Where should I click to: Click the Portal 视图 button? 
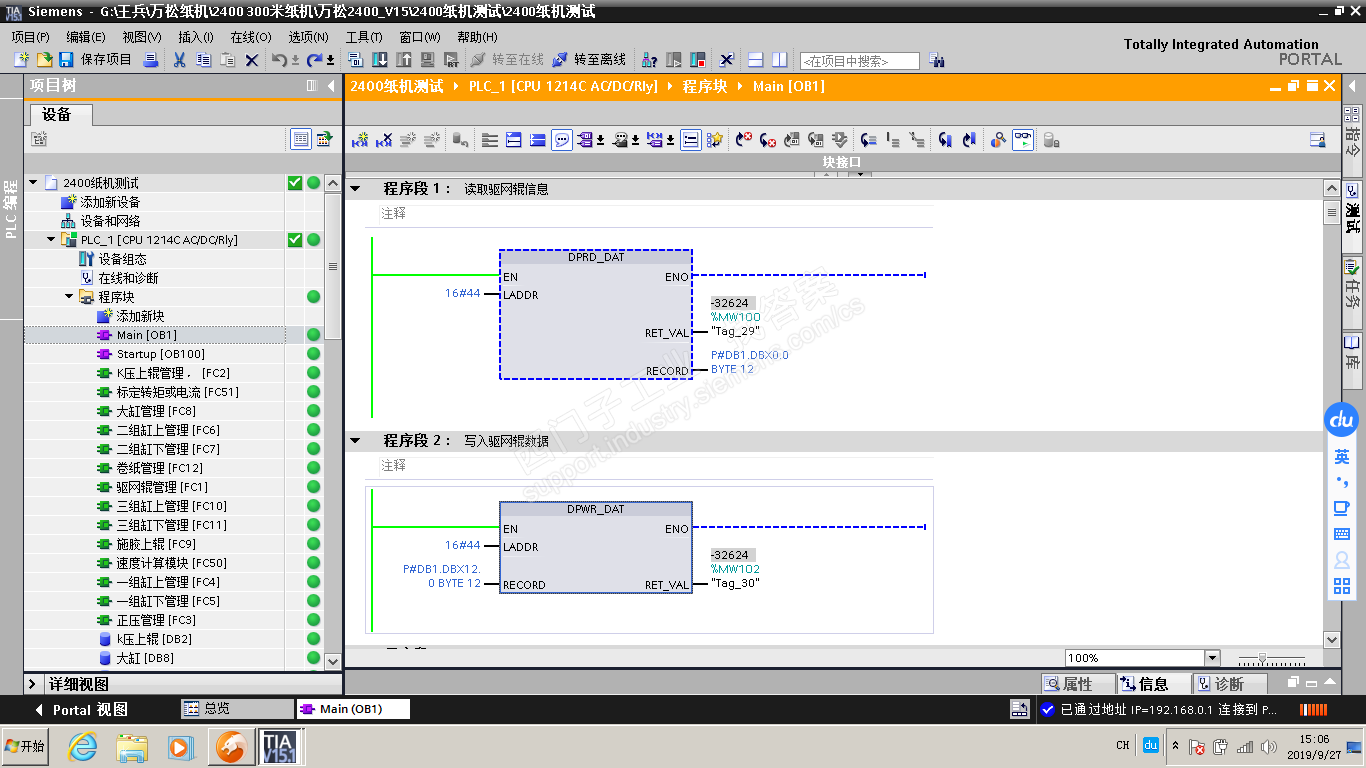pos(81,710)
